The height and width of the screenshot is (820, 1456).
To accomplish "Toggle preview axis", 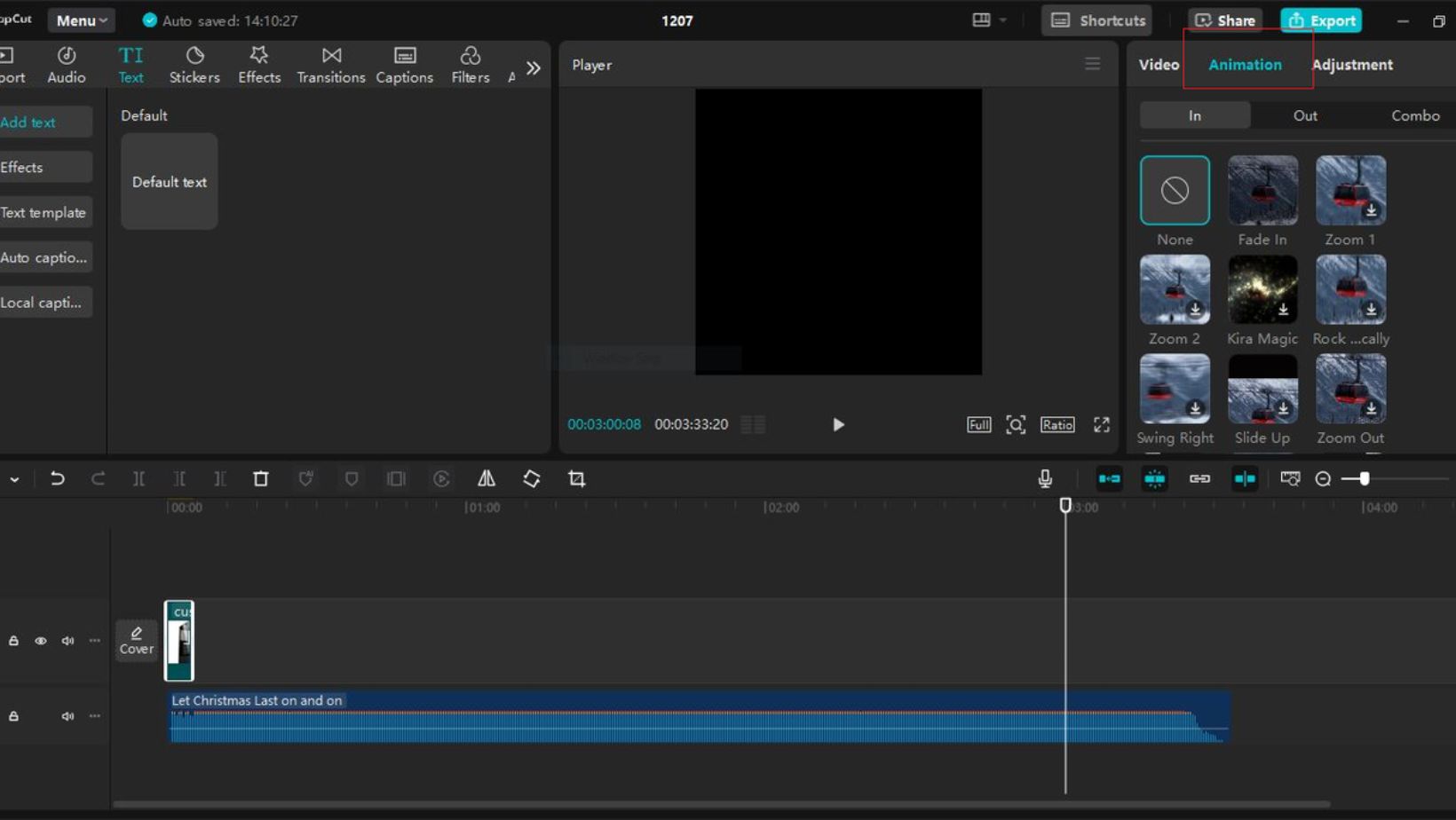I will click(x=1245, y=479).
